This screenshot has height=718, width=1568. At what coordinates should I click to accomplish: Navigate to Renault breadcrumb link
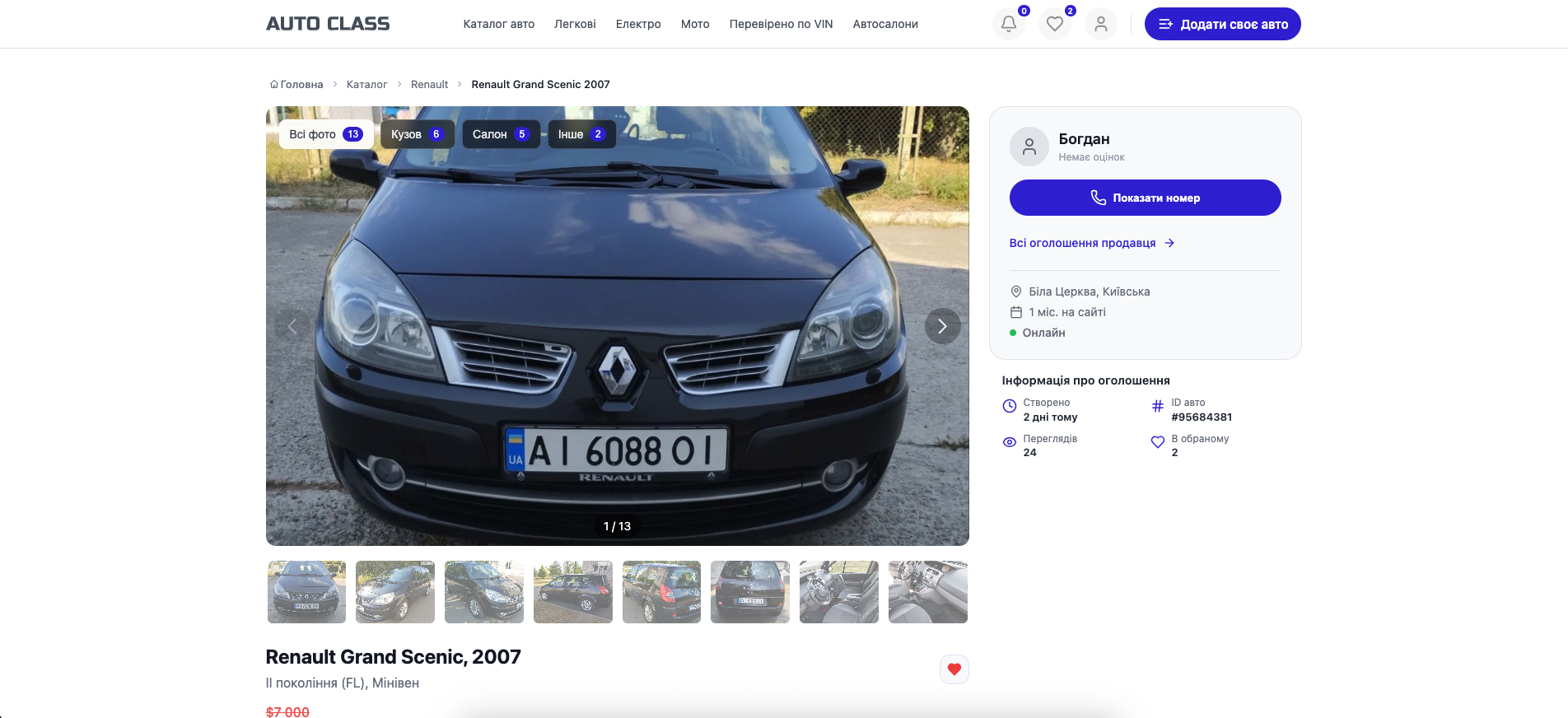click(x=429, y=85)
